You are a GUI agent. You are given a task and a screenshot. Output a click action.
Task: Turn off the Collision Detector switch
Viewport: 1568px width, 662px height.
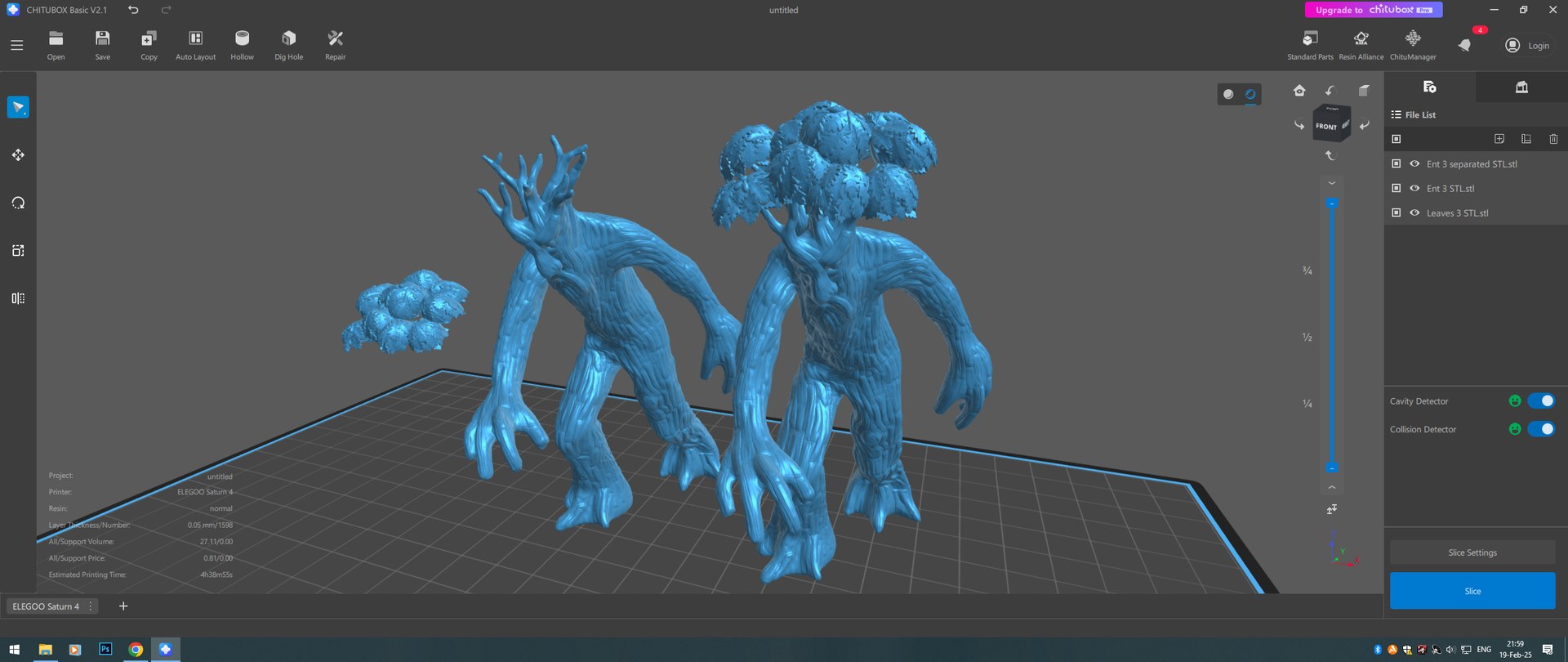coord(1542,429)
